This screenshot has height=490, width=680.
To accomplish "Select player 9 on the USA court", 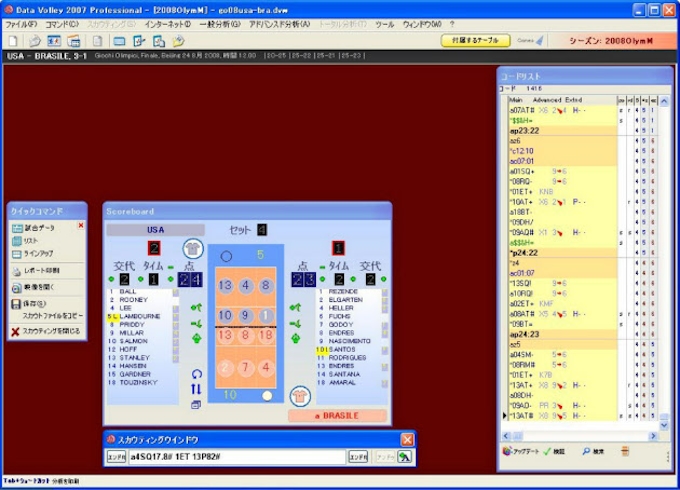I will pyautogui.click(x=245, y=316).
